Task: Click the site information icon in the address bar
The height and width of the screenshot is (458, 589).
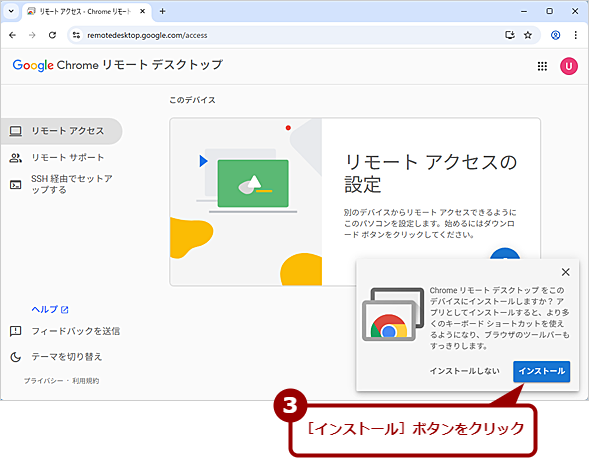Action: pos(76,35)
